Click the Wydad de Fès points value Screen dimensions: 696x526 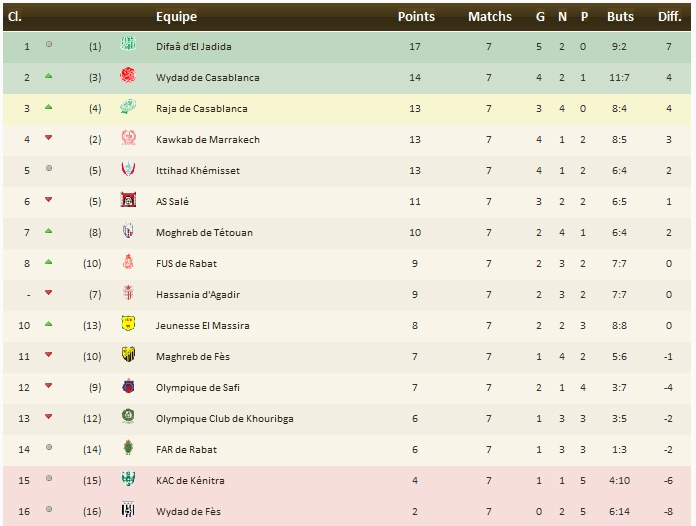[416, 511]
